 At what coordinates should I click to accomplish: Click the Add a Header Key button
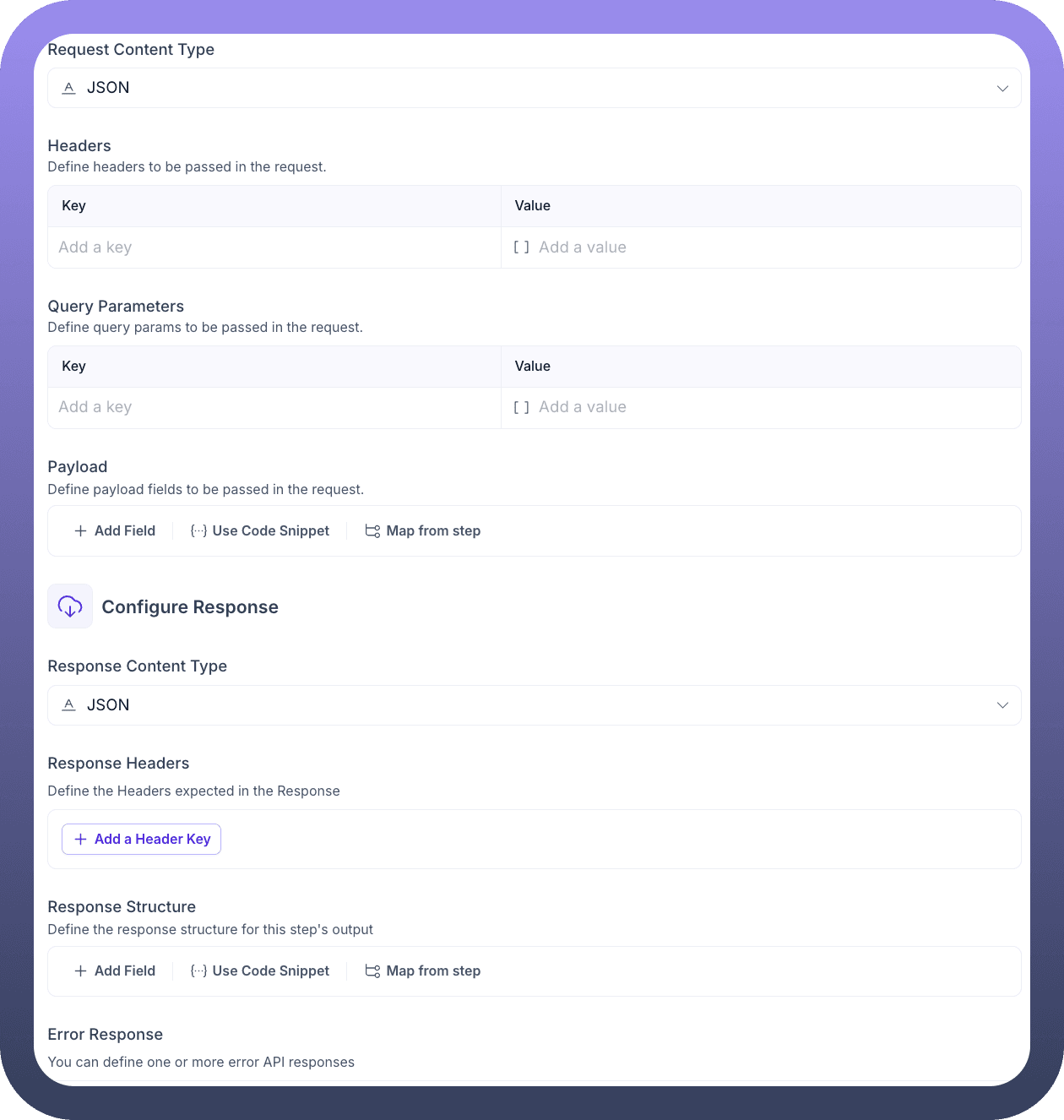tap(142, 840)
